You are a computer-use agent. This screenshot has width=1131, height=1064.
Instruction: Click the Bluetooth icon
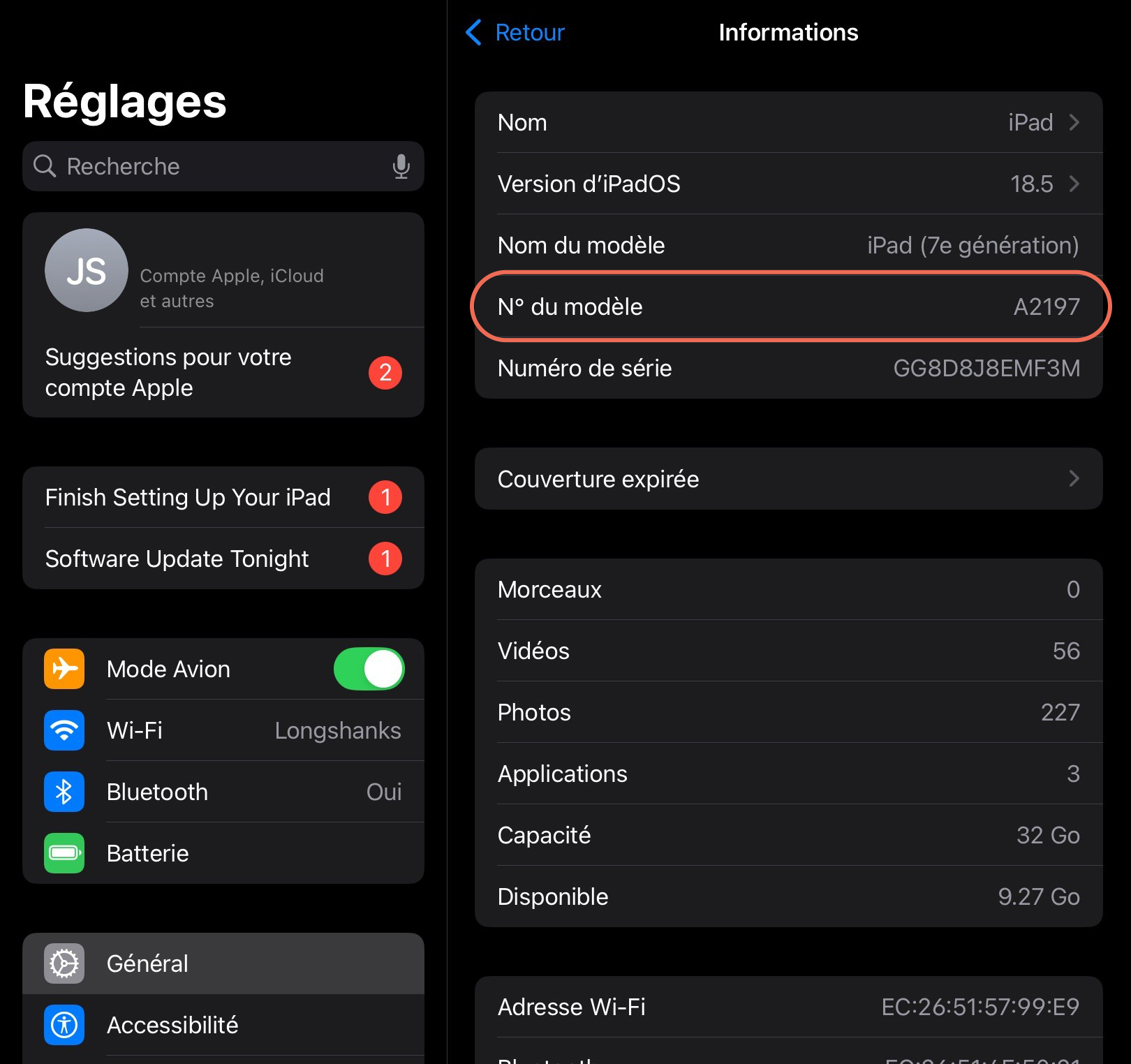tap(64, 792)
